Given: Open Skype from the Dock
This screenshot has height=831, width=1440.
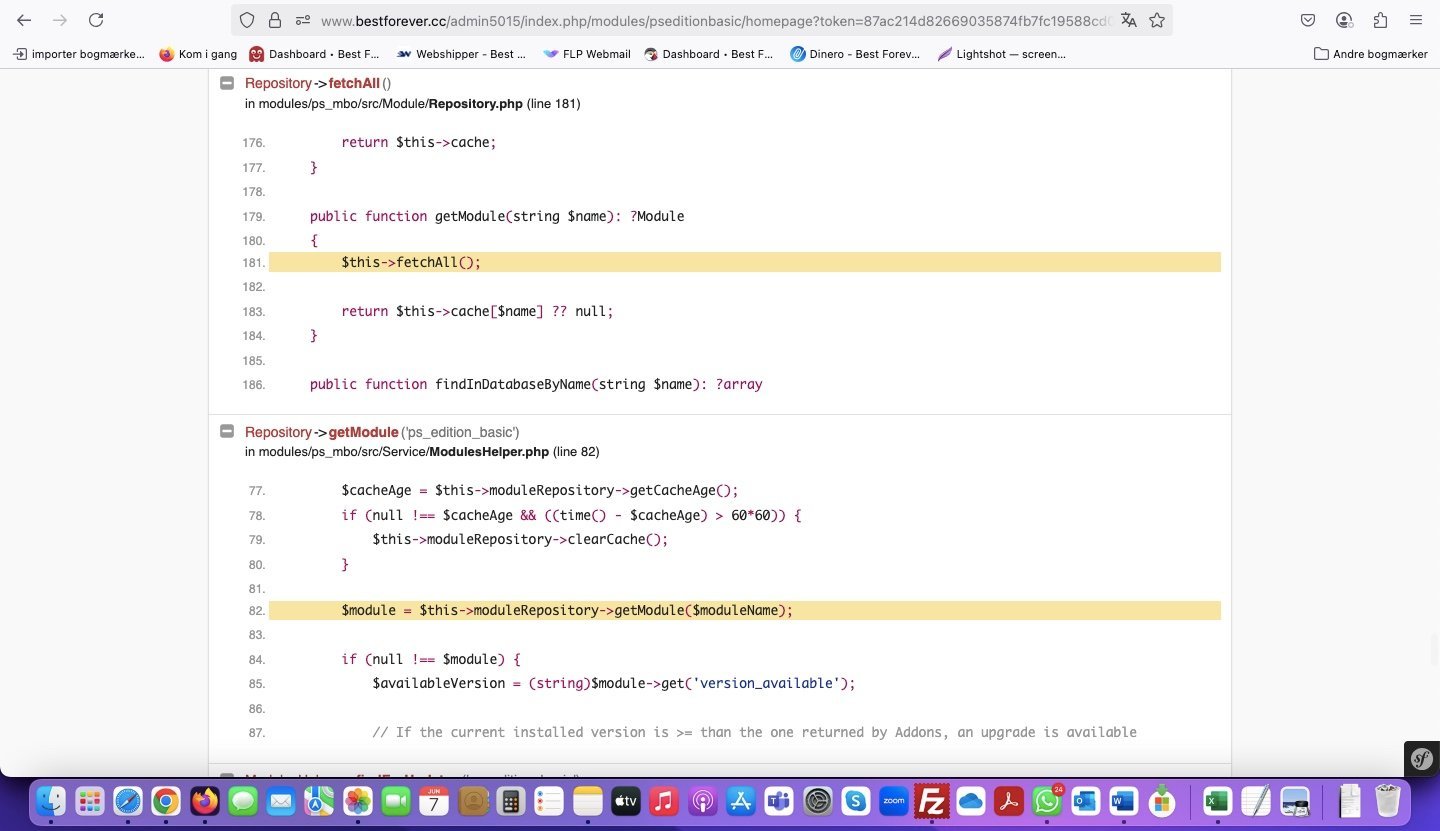Looking at the screenshot, I should (x=856, y=802).
